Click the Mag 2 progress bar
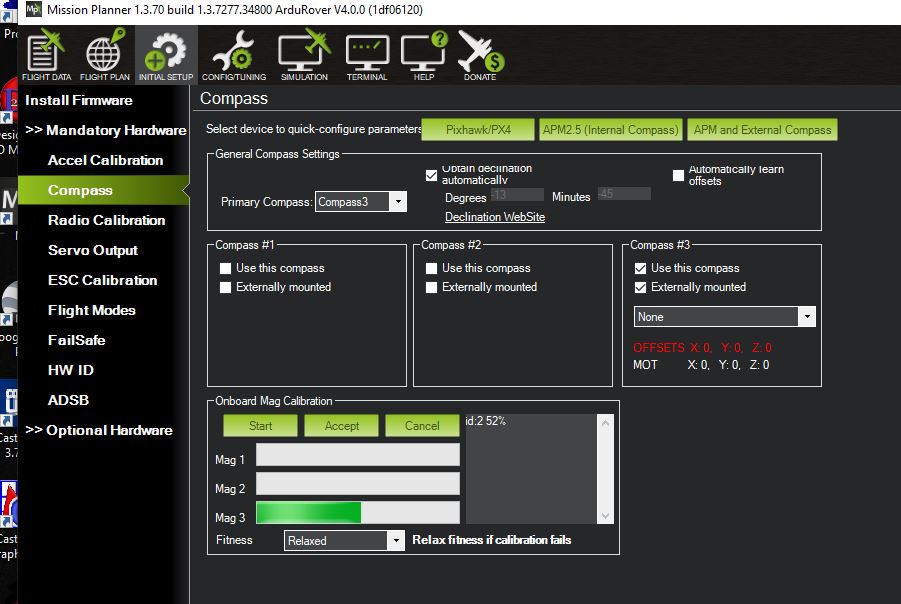This screenshot has height=604, width=901. 357,483
